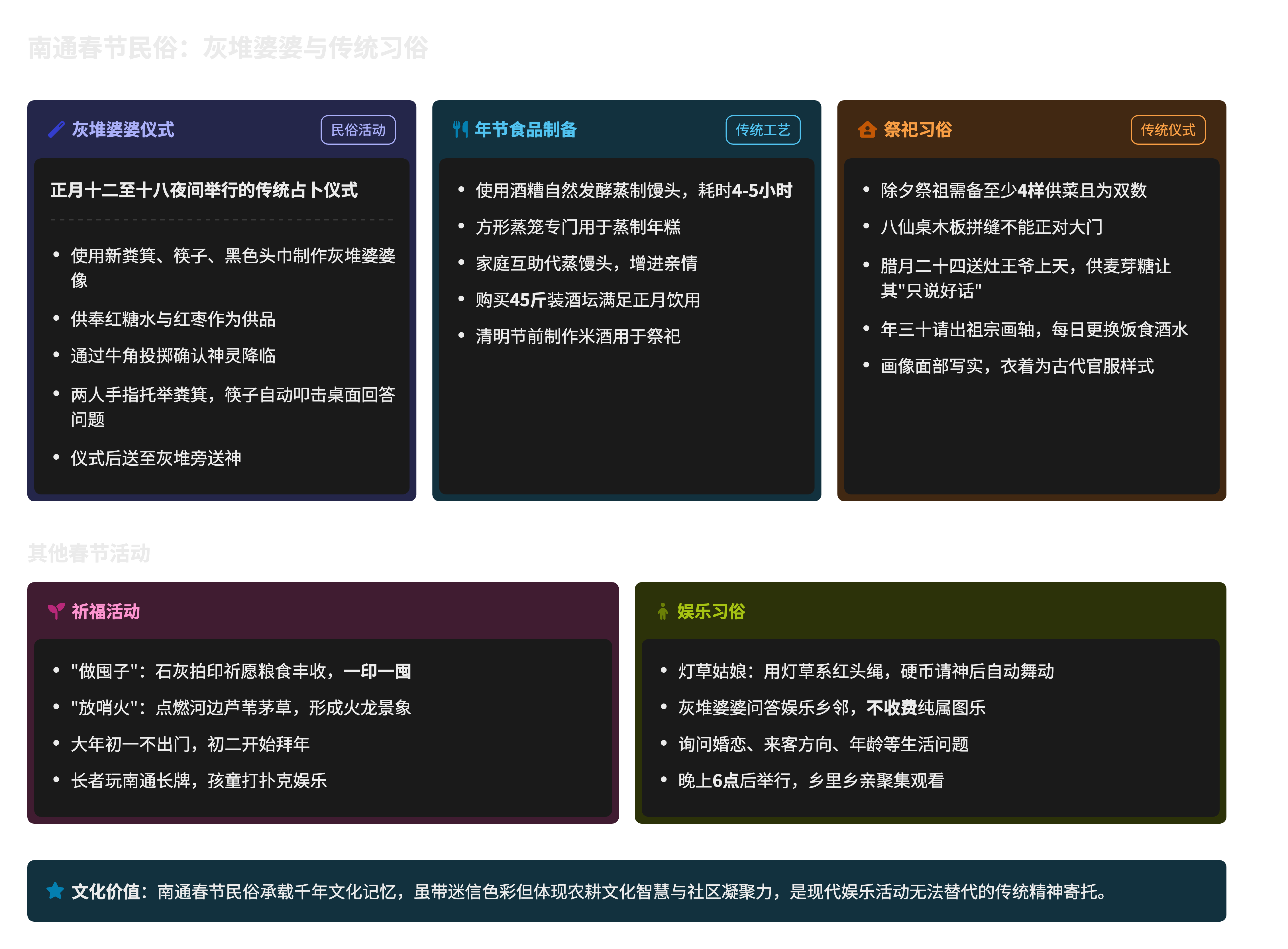Click the pen icon beside 灰堆婆婆仪式
The width and height of the screenshot is (1288, 949).
pos(56,129)
